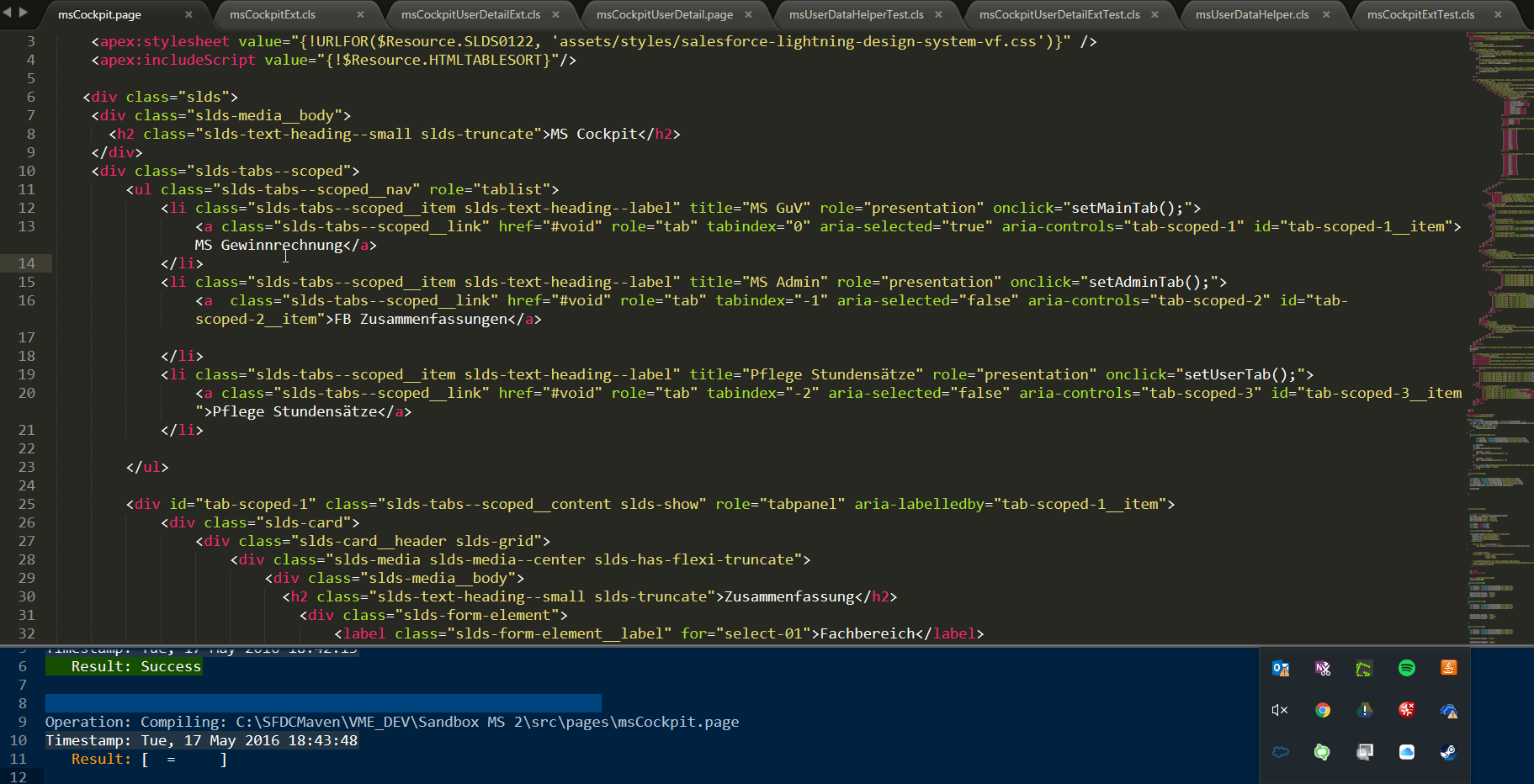Click the OneNote clipper tray icon
The height and width of the screenshot is (784, 1534).
click(1323, 668)
